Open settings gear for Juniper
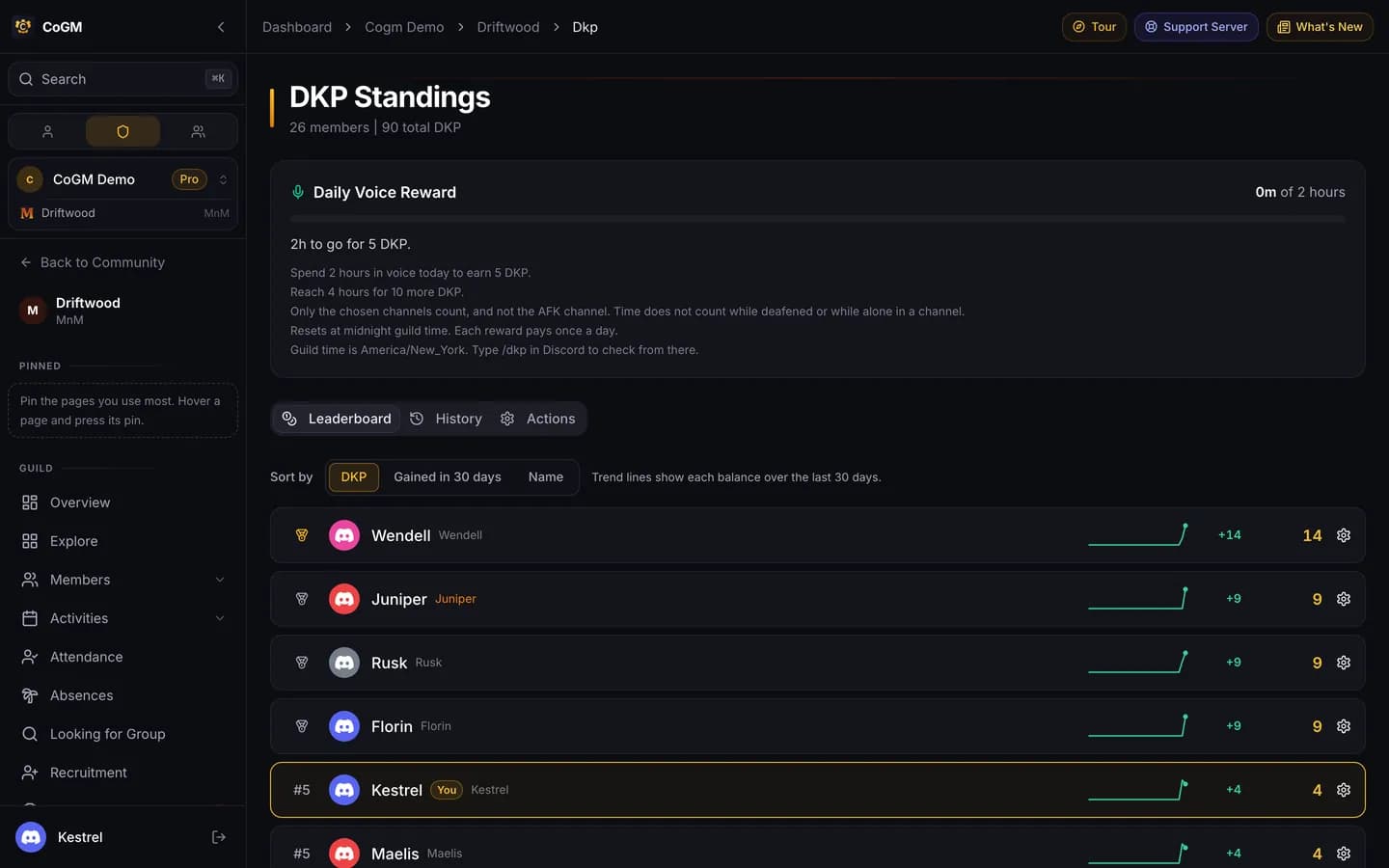Viewport: 1389px width, 868px height. (1344, 599)
